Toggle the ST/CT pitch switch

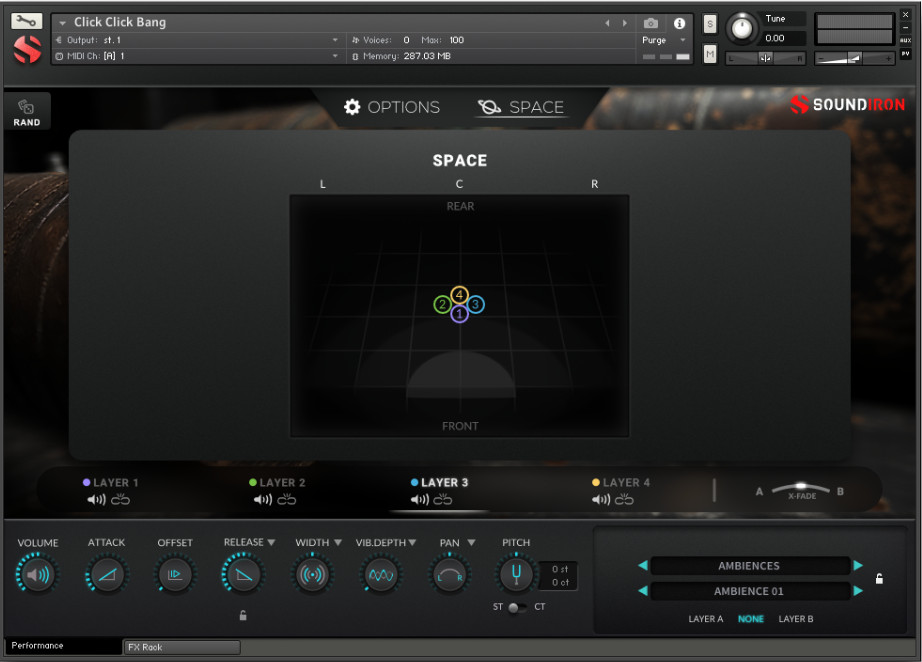[516, 606]
